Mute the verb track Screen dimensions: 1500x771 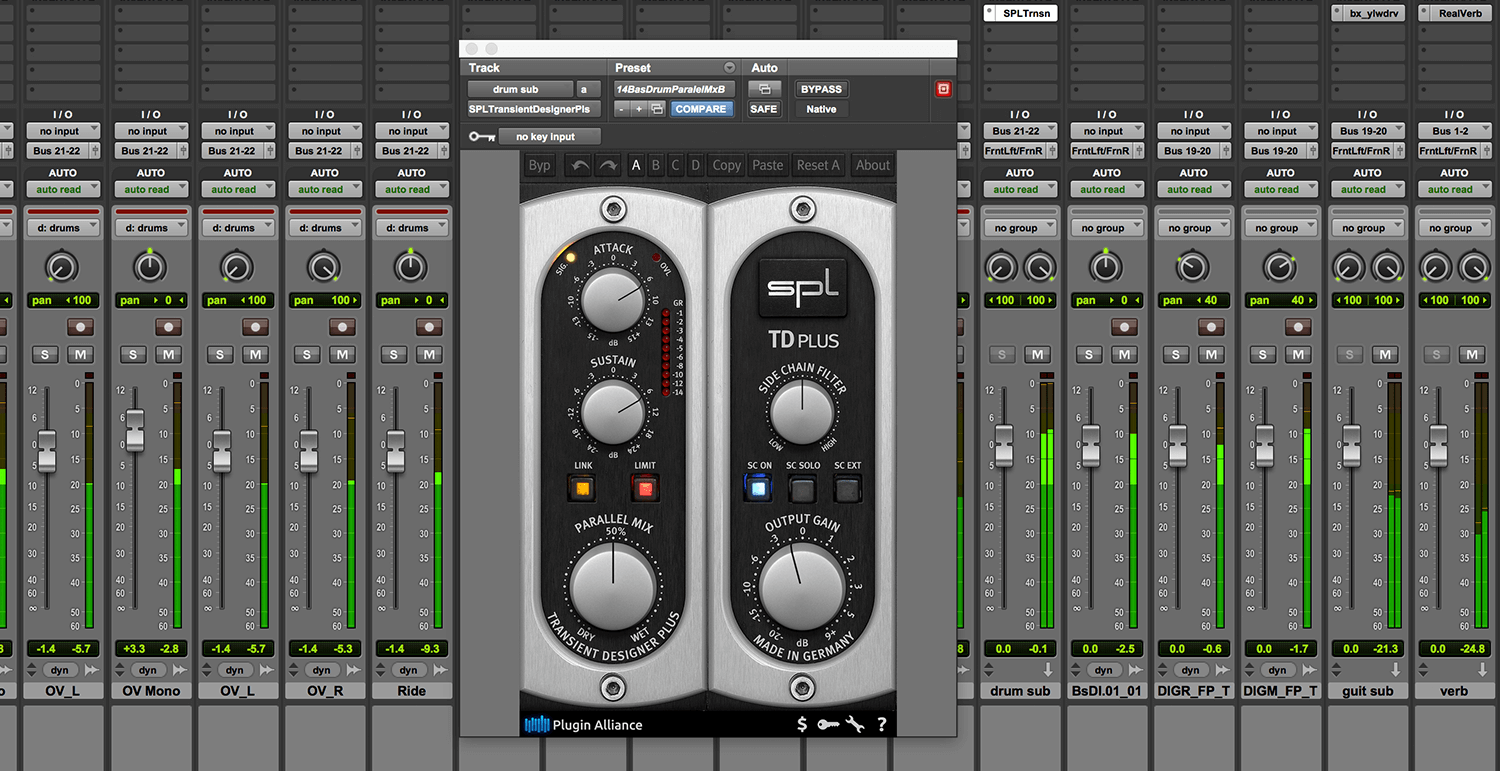click(1472, 354)
